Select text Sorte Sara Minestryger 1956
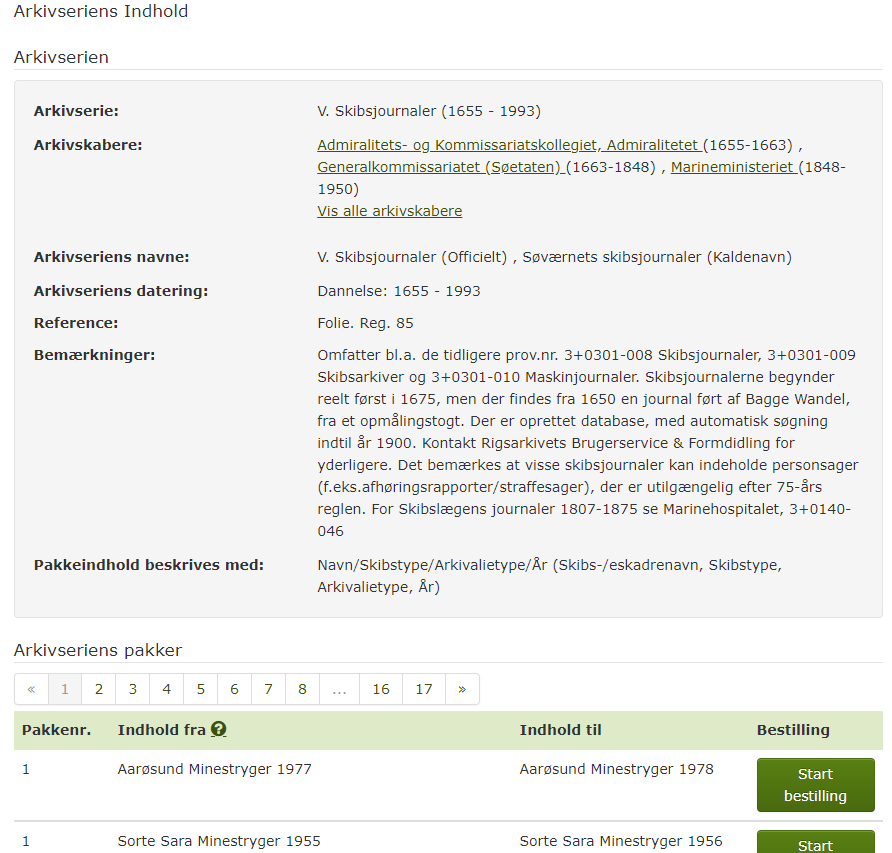Image resolution: width=892 pixels, height=853 pixels. (621, 841)
